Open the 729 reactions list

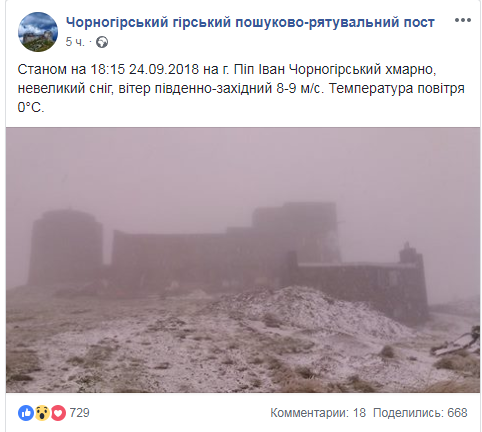(79, 413)
